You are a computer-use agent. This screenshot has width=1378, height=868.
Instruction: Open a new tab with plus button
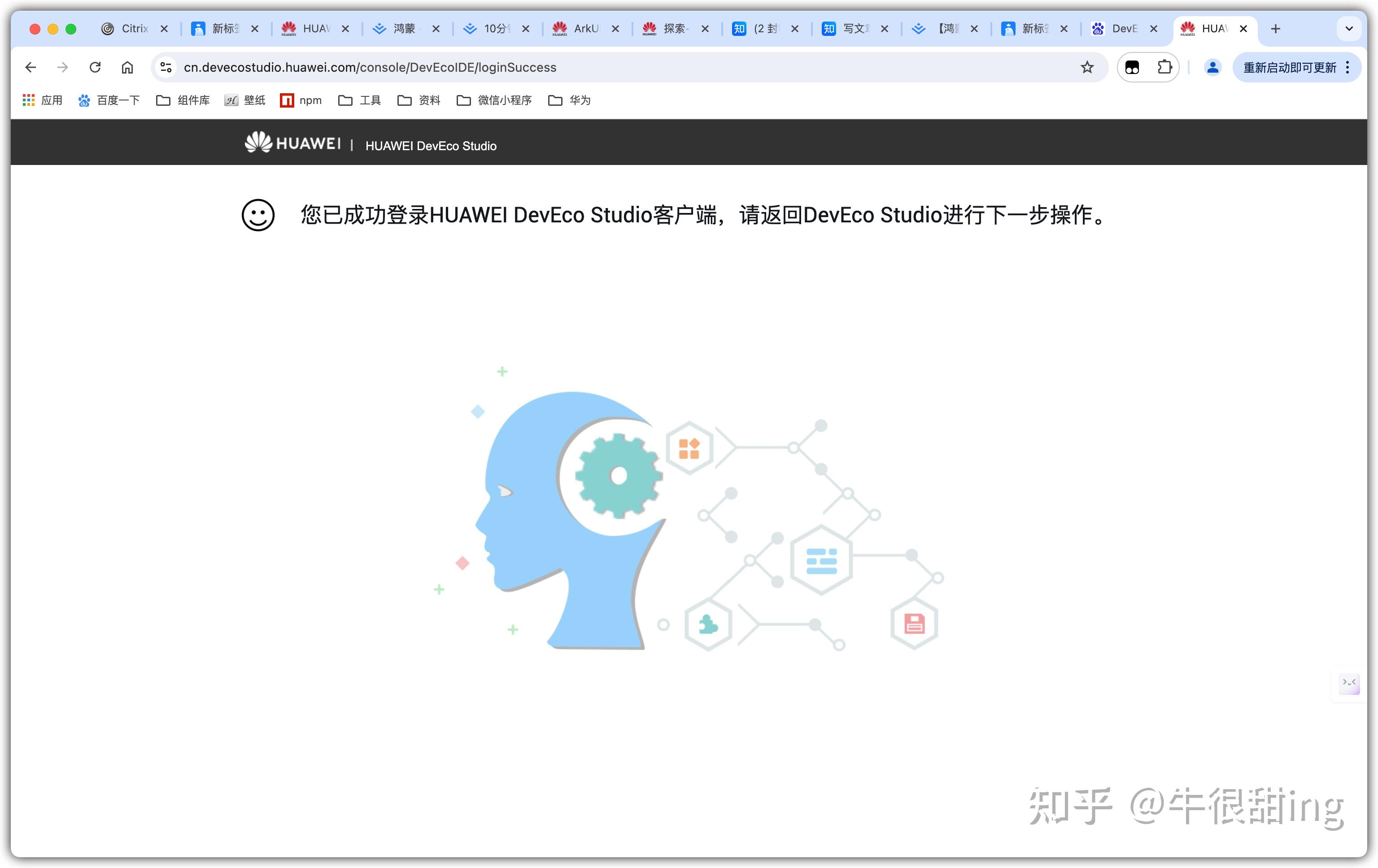1275,29
